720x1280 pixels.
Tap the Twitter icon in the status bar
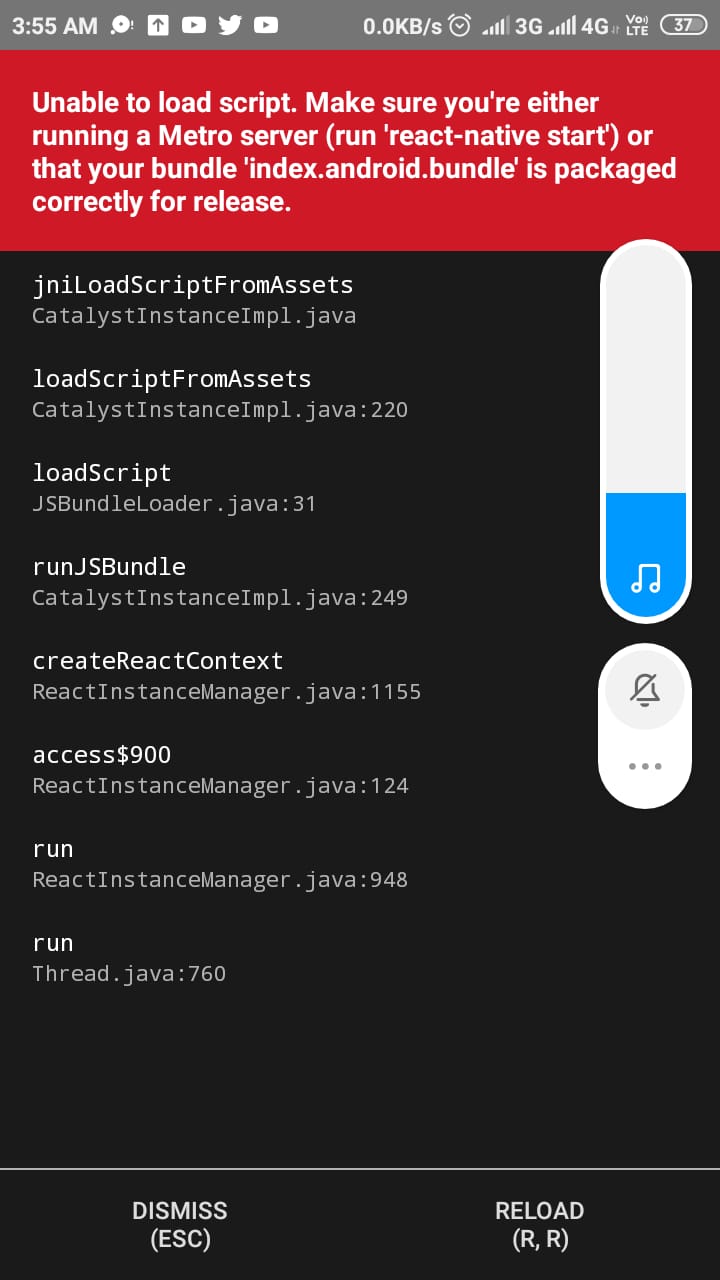[x=229, y=25]
